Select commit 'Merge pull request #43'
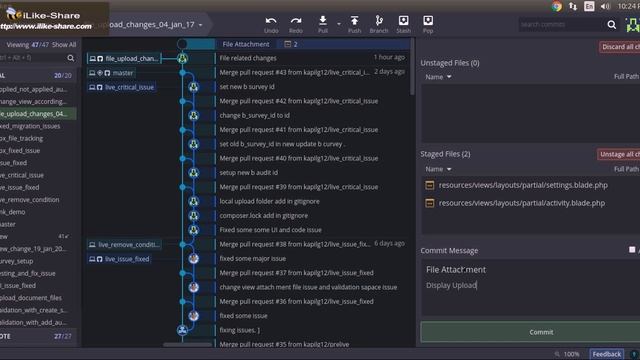 295,72
